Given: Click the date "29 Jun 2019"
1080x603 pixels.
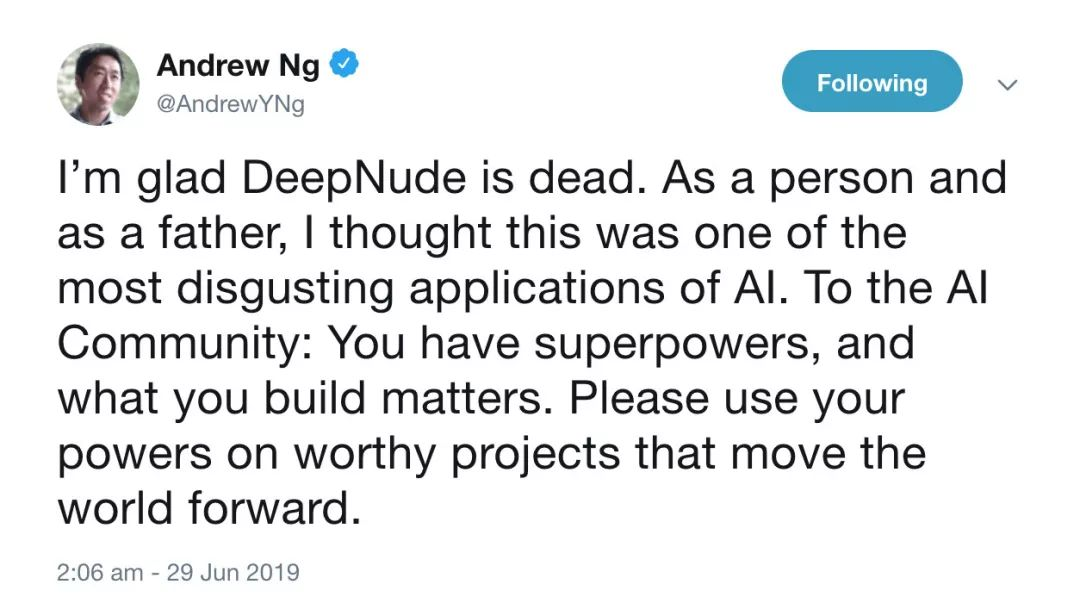Looking at the screenshot, I should point(235,573).
